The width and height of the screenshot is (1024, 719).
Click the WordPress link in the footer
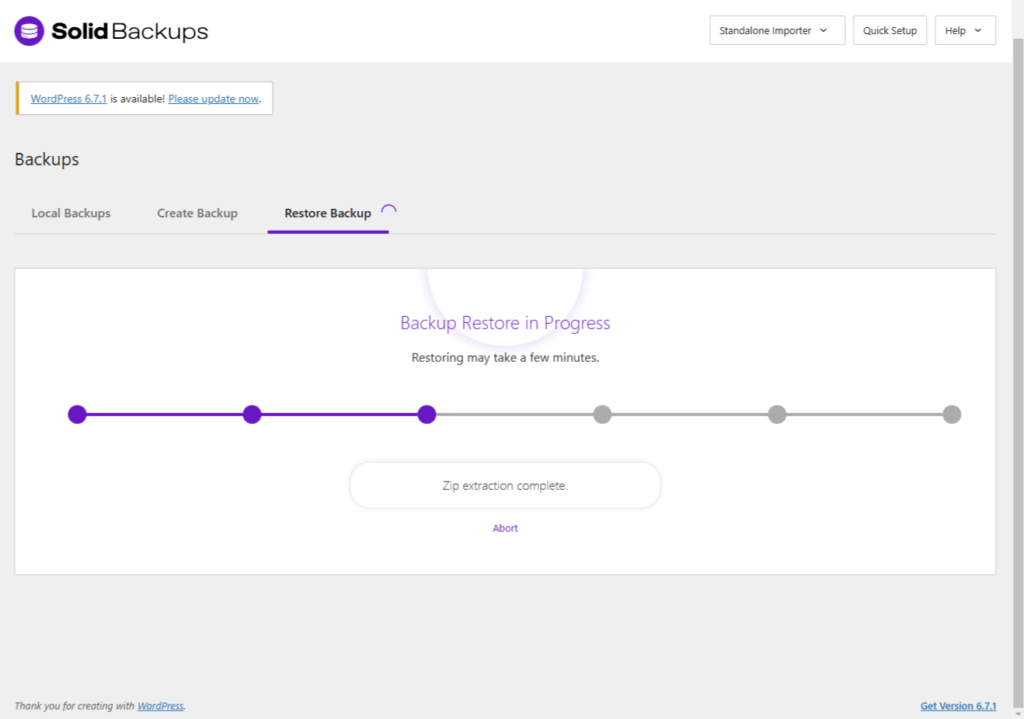[160, 706]
